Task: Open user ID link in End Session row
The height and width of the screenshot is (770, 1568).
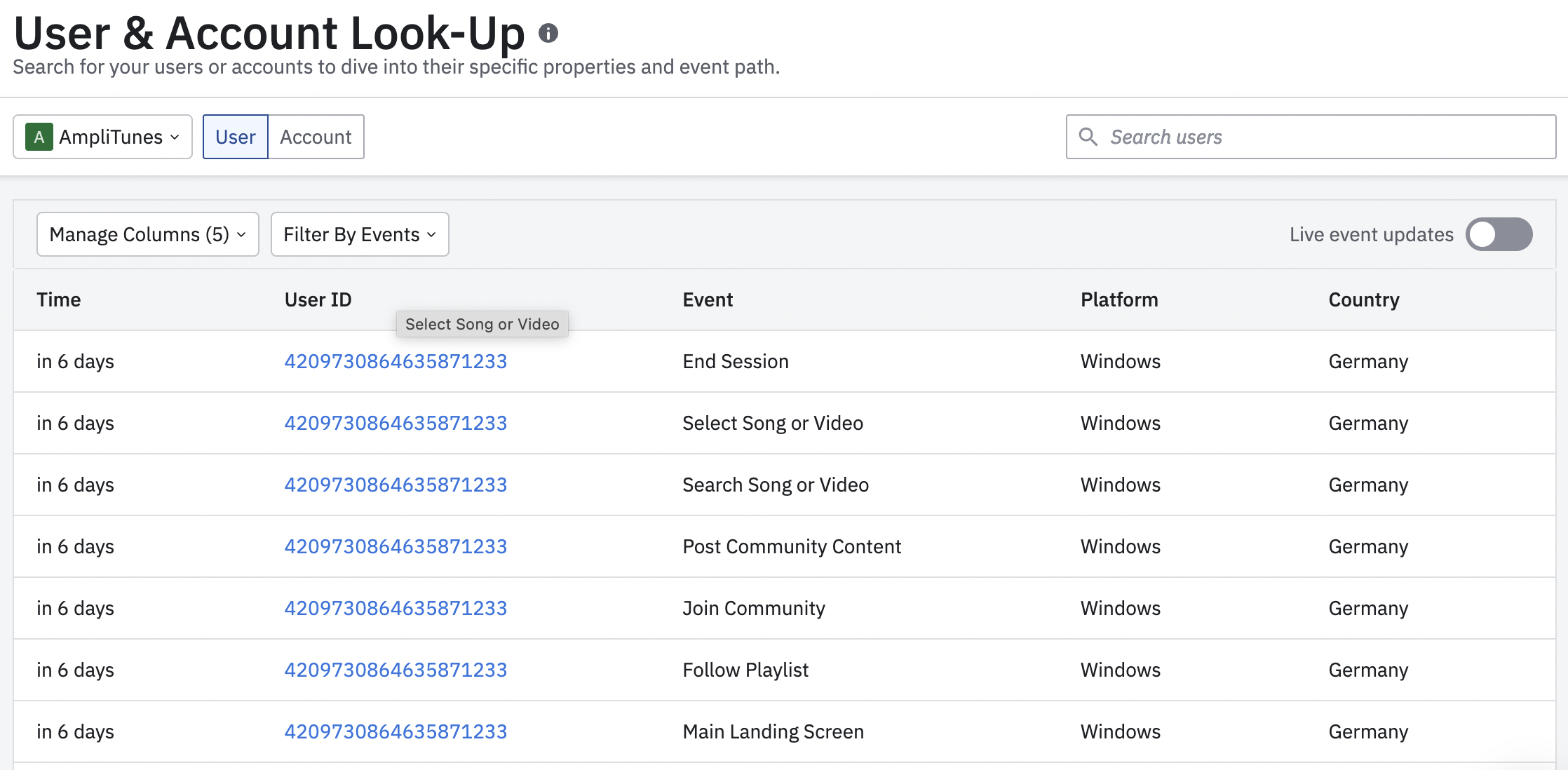Action: coord(396,361)
